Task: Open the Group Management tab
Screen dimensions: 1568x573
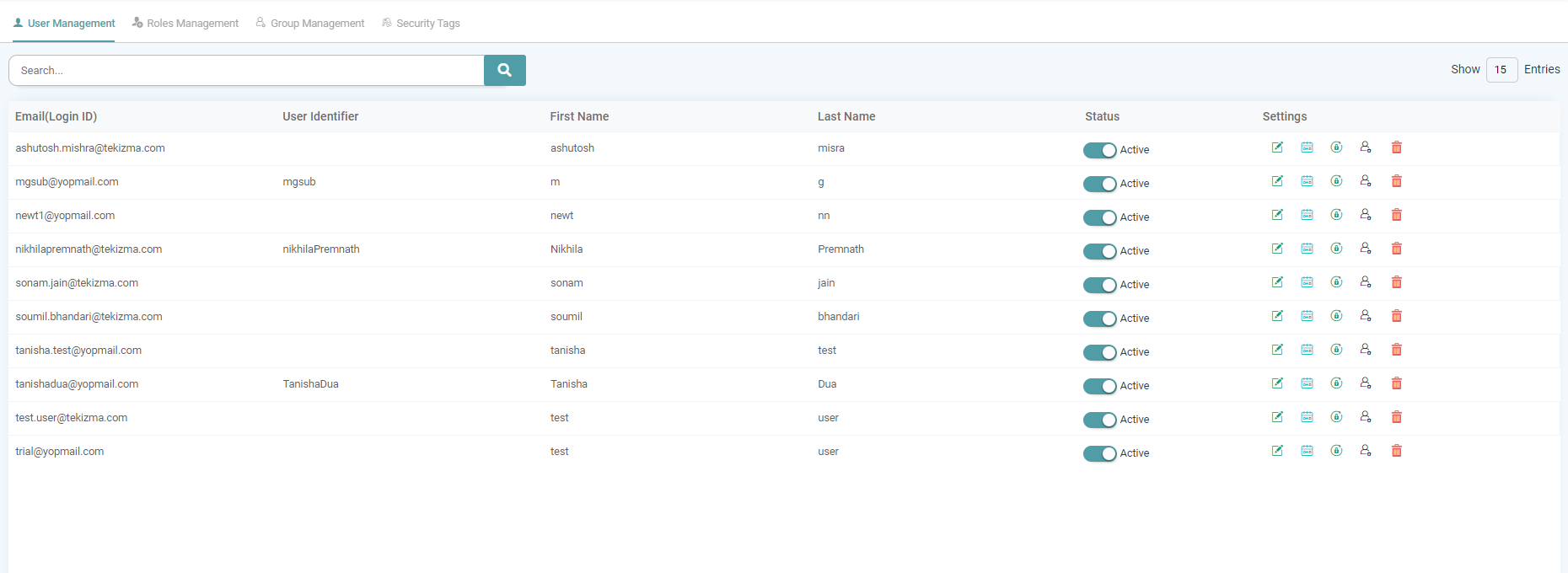Action: pos(310,24)
